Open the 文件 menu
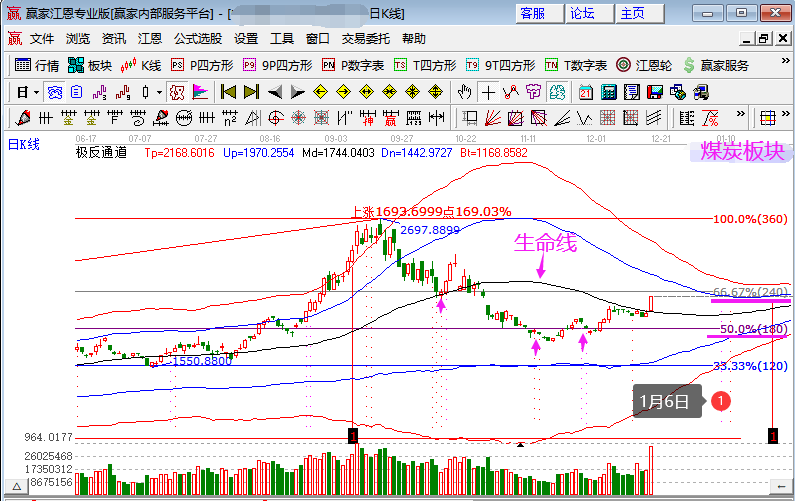 [x=42, y=39]
